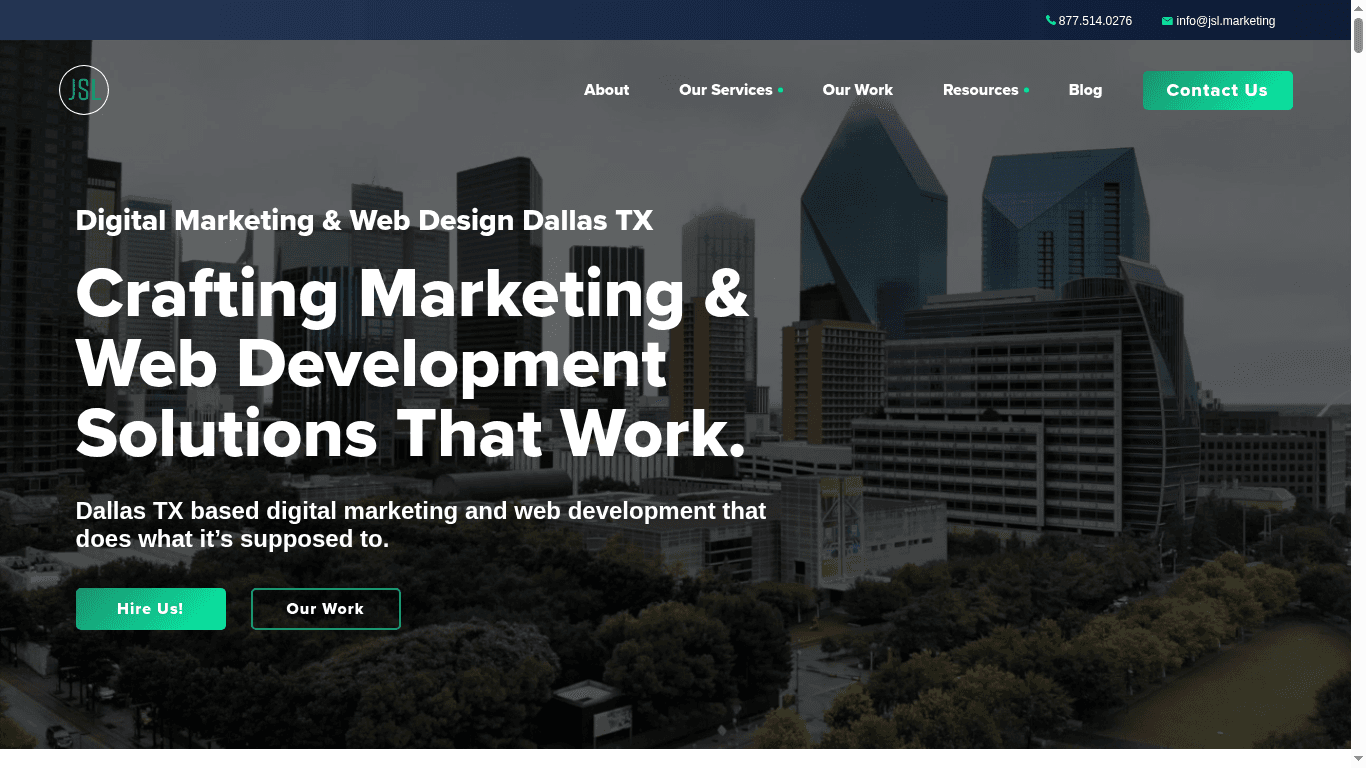Open the Resources menu item
Image resolution: width=1366 pixels, height=768 pixels.
tap(980, 90)
